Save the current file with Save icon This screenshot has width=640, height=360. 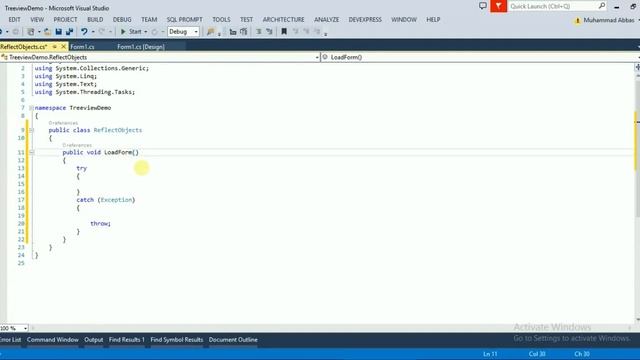click(x=58, y=31)
